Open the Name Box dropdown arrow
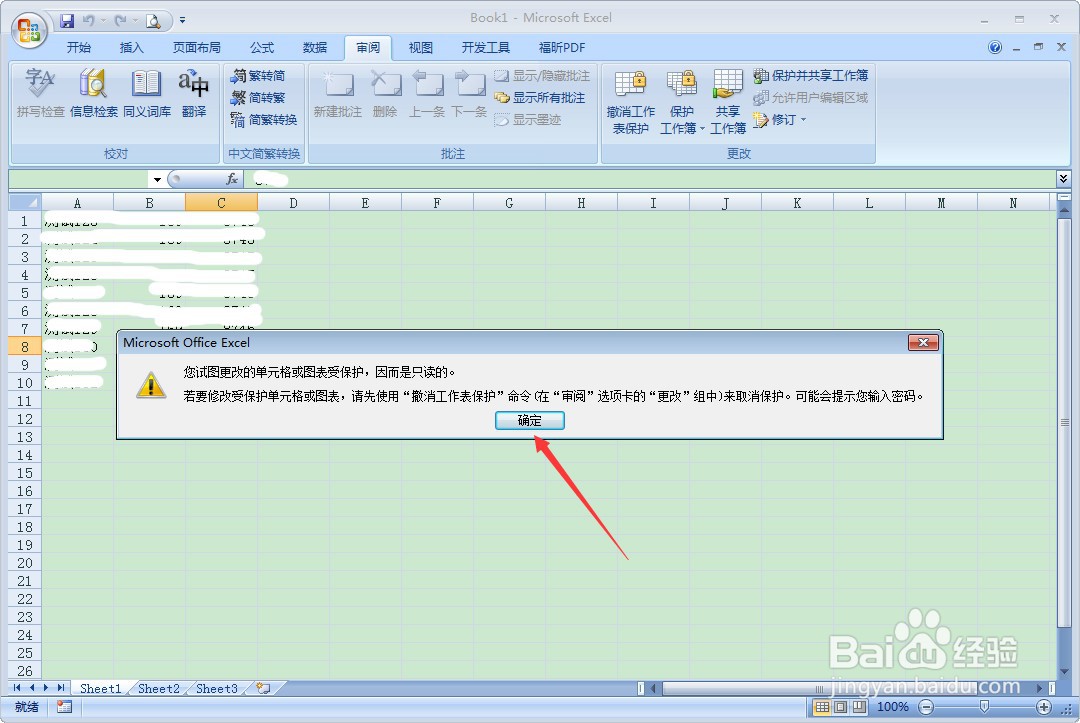Screen dimensions: 1080x723 coord(157,180)
